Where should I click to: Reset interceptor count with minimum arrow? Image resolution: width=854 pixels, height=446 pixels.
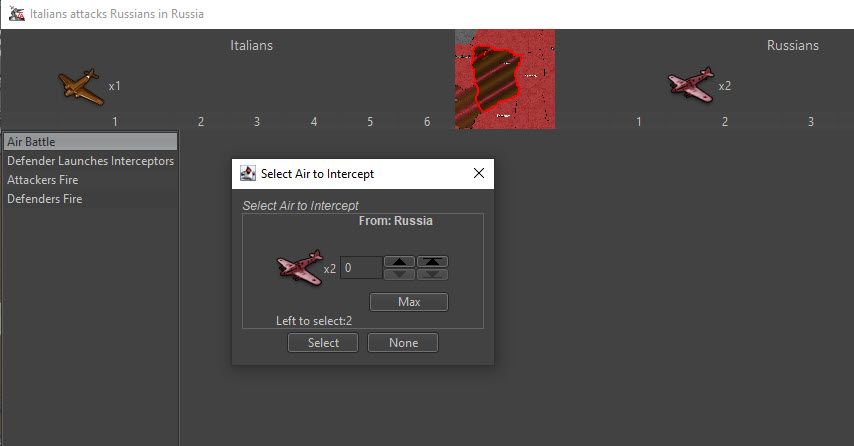(x=432, y=274)
